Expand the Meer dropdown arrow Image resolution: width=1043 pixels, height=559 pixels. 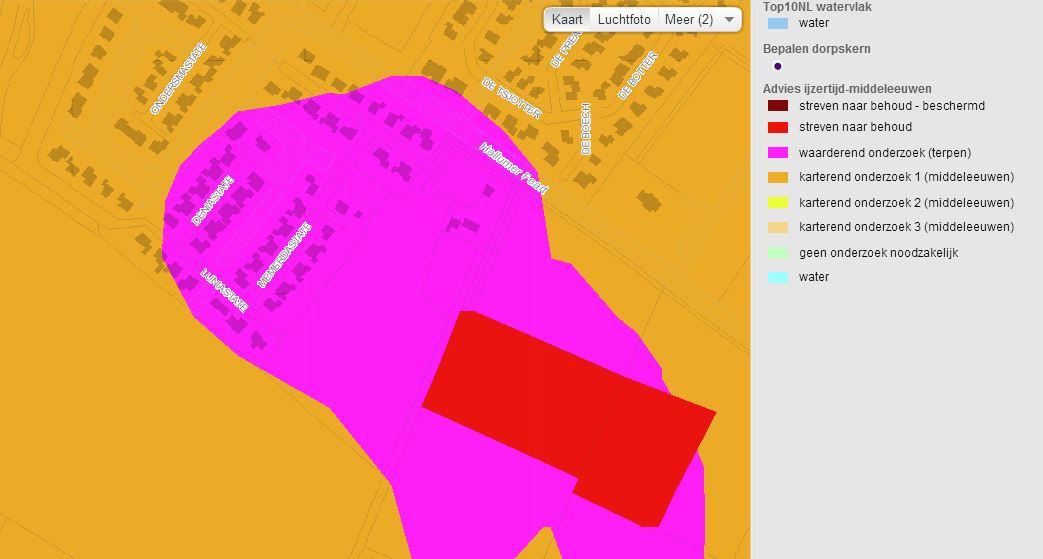[x=729, y=20]
